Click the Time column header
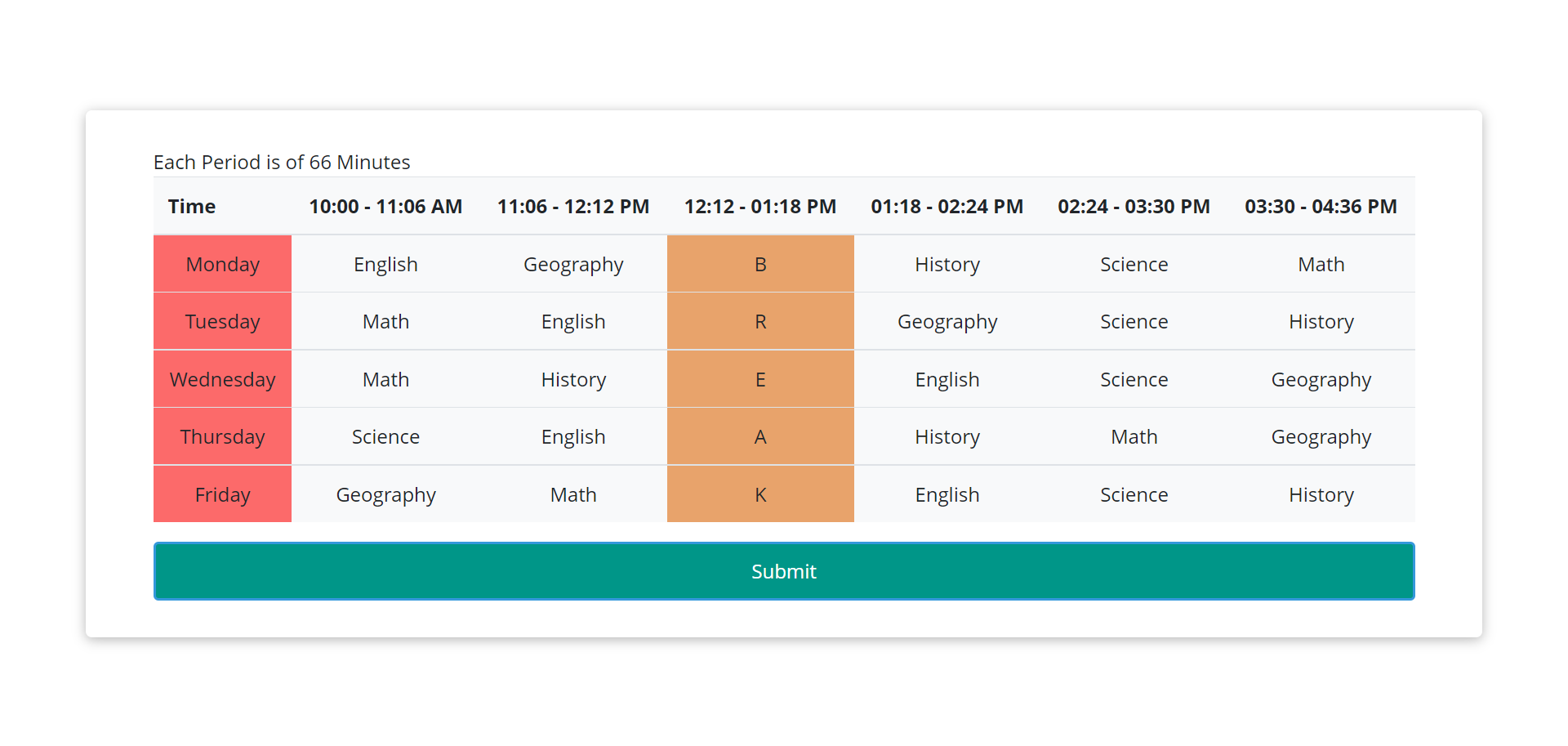Viewport: 1568px width, 746px height. [222, 206]
